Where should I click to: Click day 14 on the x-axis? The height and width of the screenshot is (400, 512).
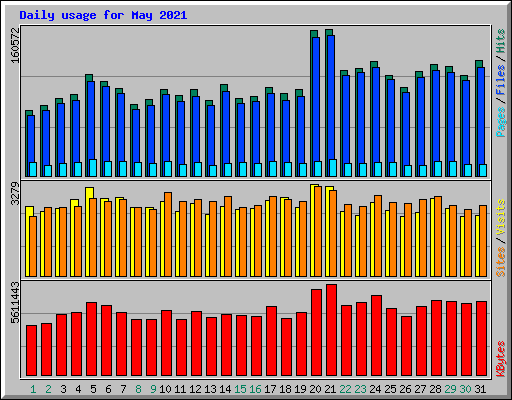(225, 389)
